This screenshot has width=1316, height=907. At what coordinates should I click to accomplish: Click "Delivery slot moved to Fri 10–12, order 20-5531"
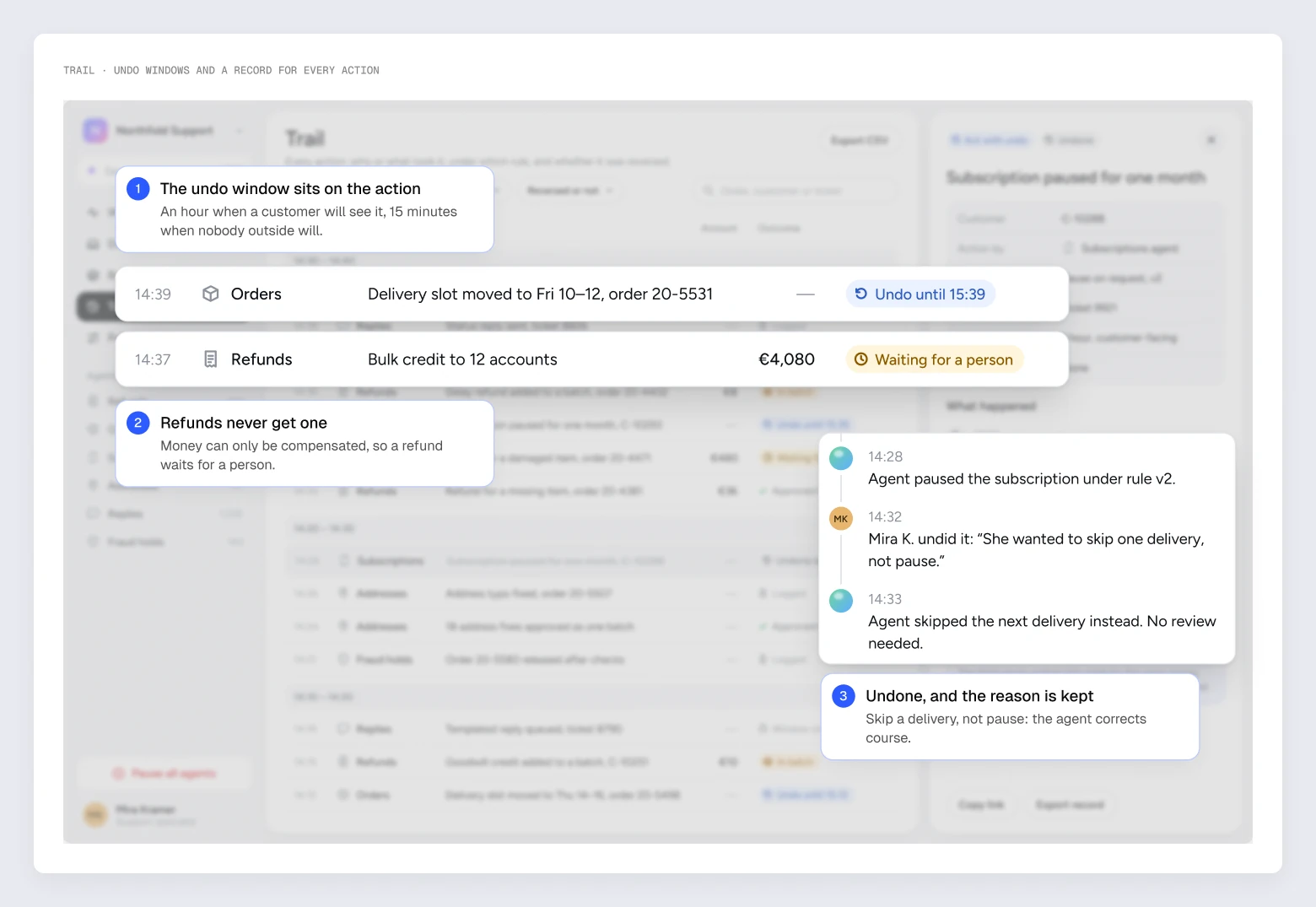click(x=540, y=294)
